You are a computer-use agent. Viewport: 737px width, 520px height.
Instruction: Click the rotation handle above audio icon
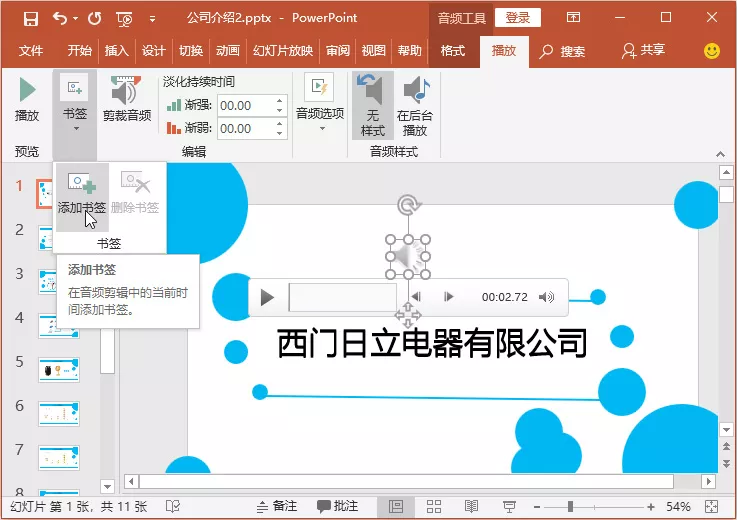[x=408, y=205]
